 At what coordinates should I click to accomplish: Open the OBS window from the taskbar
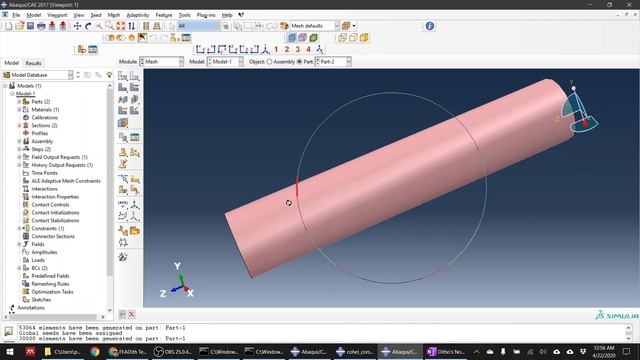[173, 351]
